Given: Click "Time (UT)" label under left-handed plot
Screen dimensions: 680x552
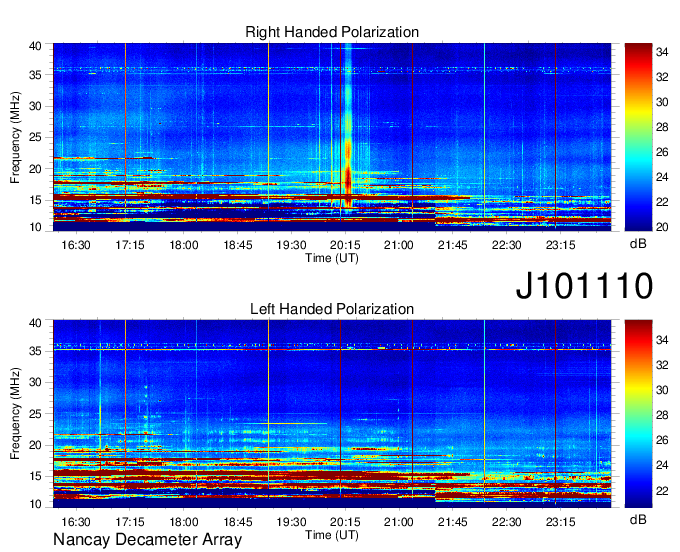Looking at the screenshot, I should click(332, 535).
